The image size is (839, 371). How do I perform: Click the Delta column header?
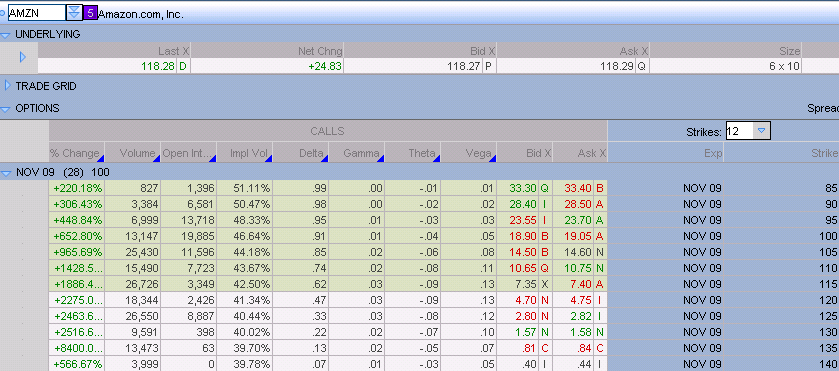pyautogui.click(x=301, y=154)
